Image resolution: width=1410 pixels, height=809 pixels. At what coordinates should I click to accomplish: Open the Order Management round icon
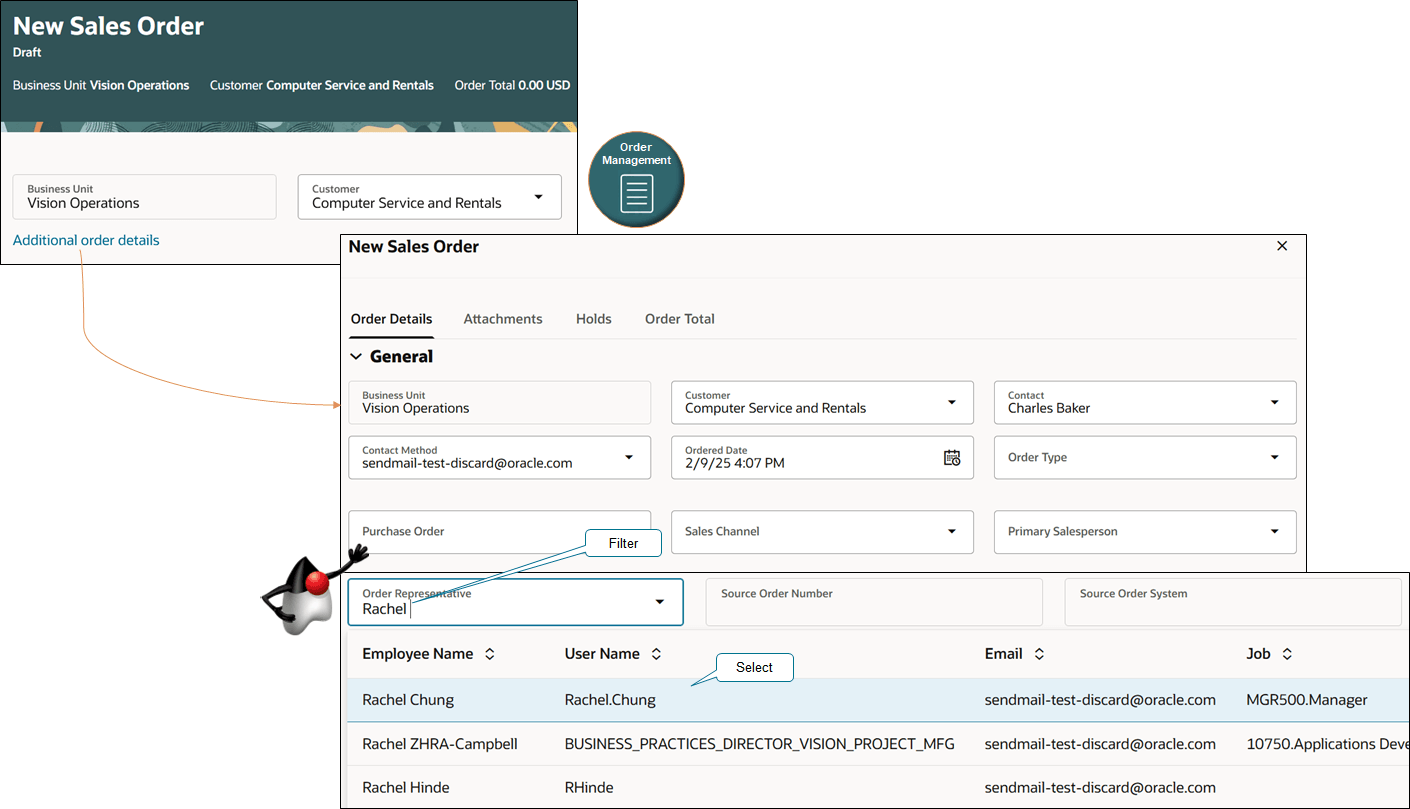(636, 180)
